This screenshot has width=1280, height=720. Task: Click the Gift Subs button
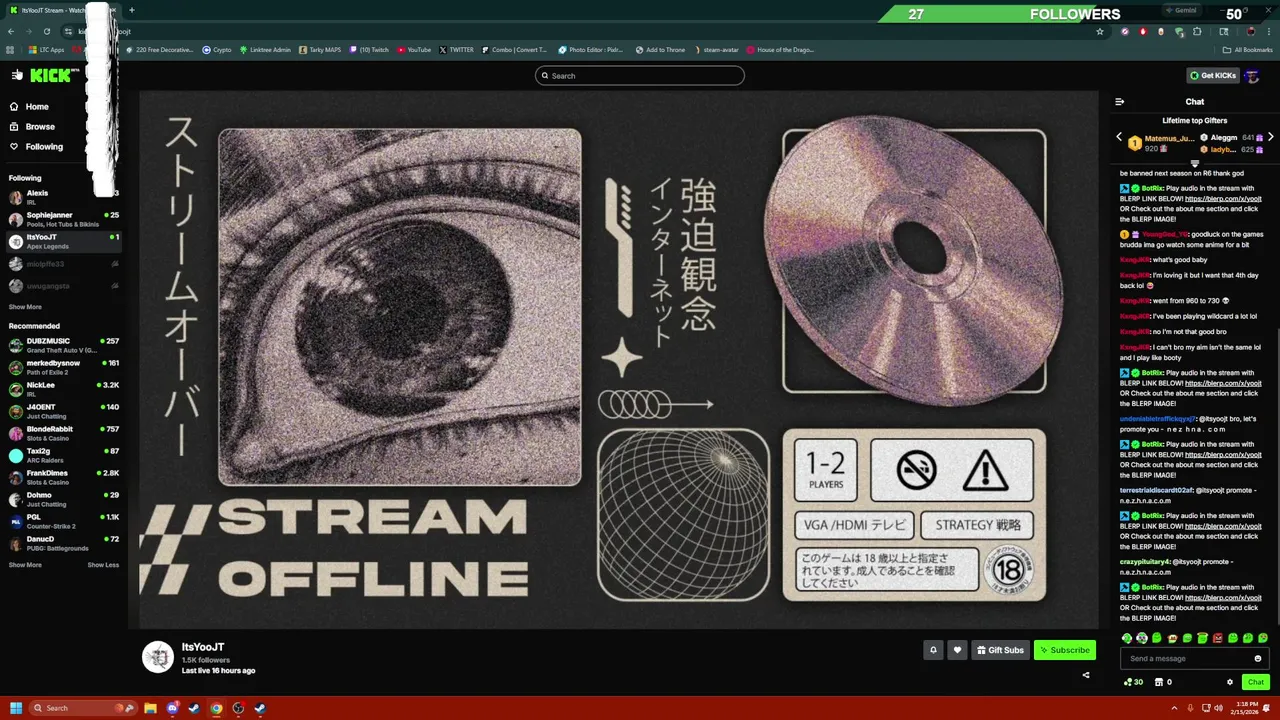(x=1000, y=650)
